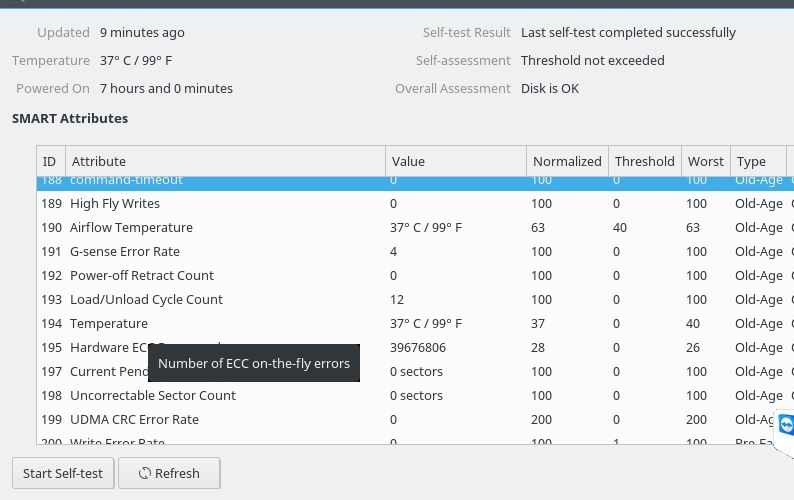
Task: Choose the UDMA CRC Error Rate row
Action: [x=134, y=419]
